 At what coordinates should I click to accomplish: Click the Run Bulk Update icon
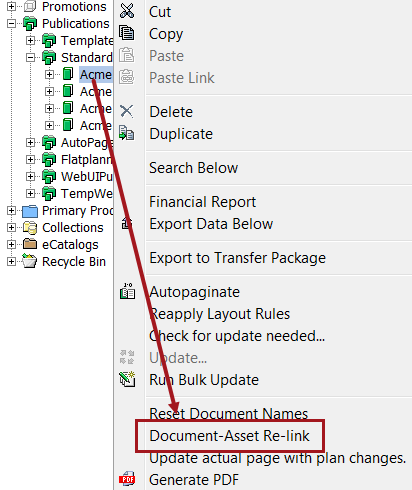pyautogui.click(x=127, y=379)
